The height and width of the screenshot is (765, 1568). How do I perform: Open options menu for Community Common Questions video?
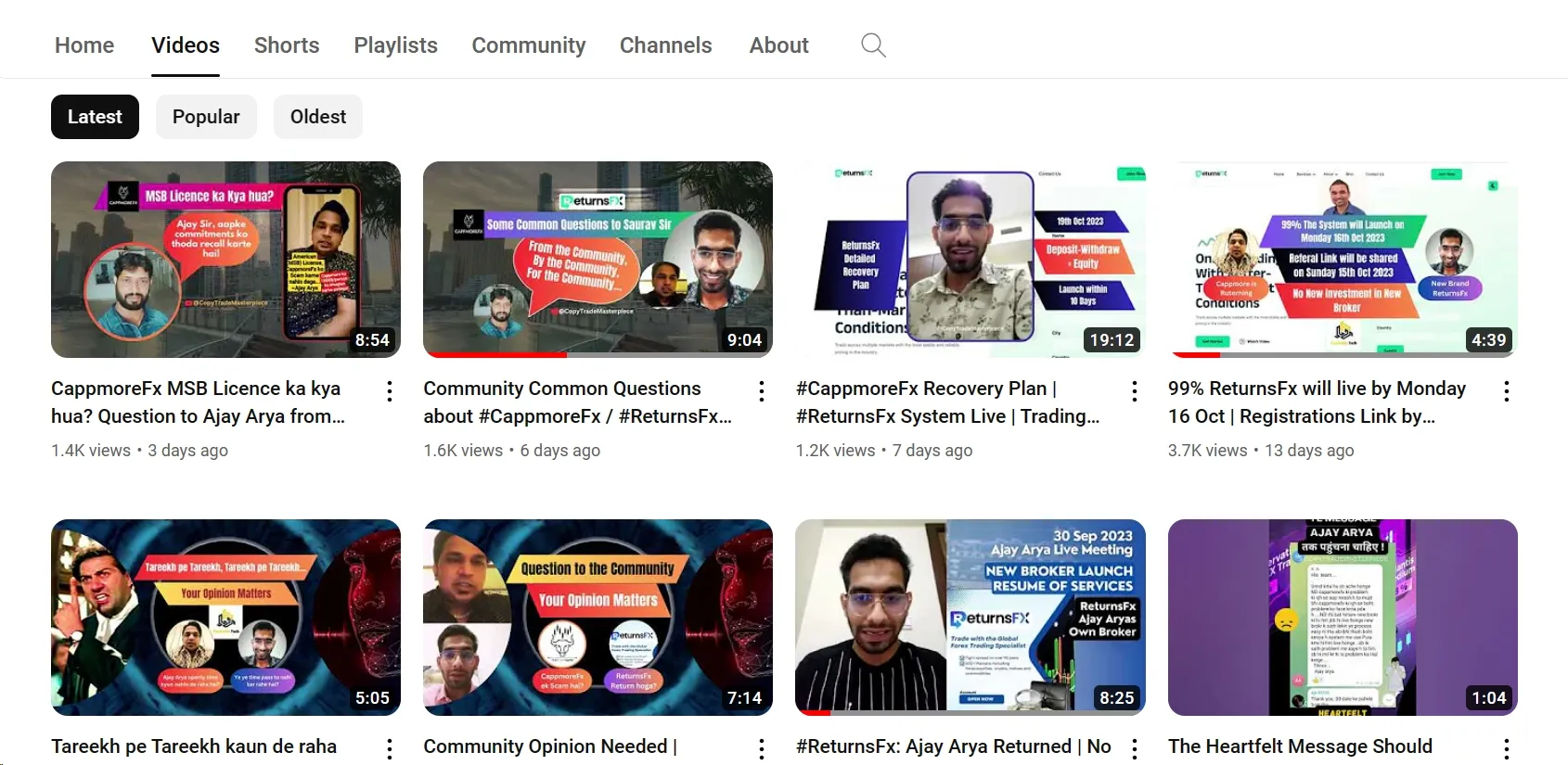pos(762,391)
